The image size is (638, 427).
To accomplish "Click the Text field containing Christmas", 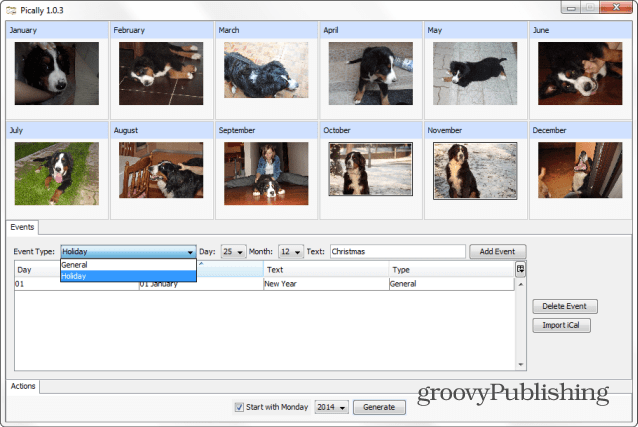I will pyautogui.click(x=398, y=252).
